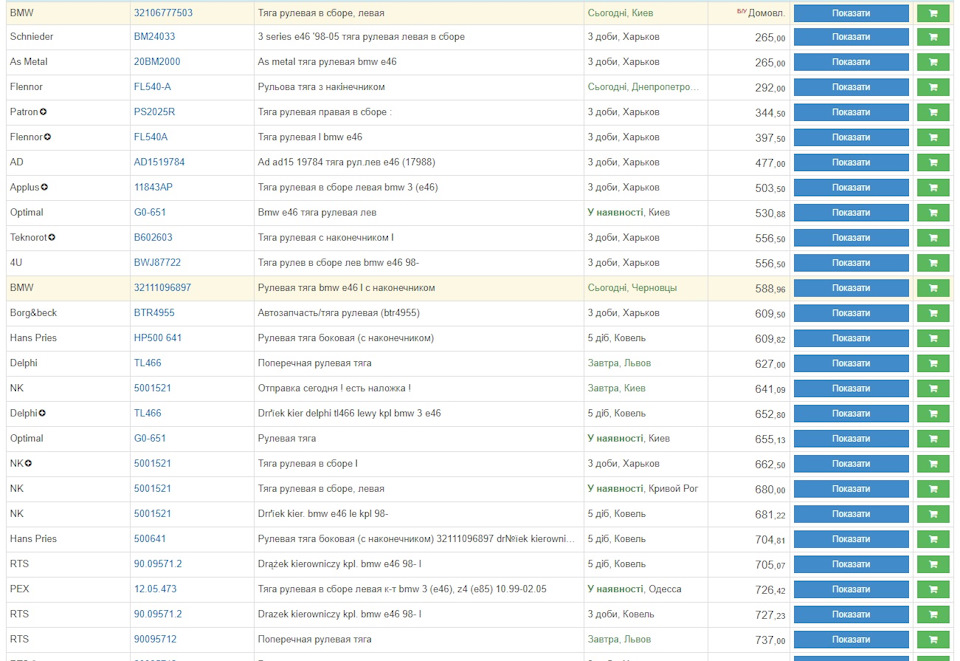Image resolution: width=960 pixels, height=661 pixels.
Task: Open part number link B602603
Action: click(153, 237)
